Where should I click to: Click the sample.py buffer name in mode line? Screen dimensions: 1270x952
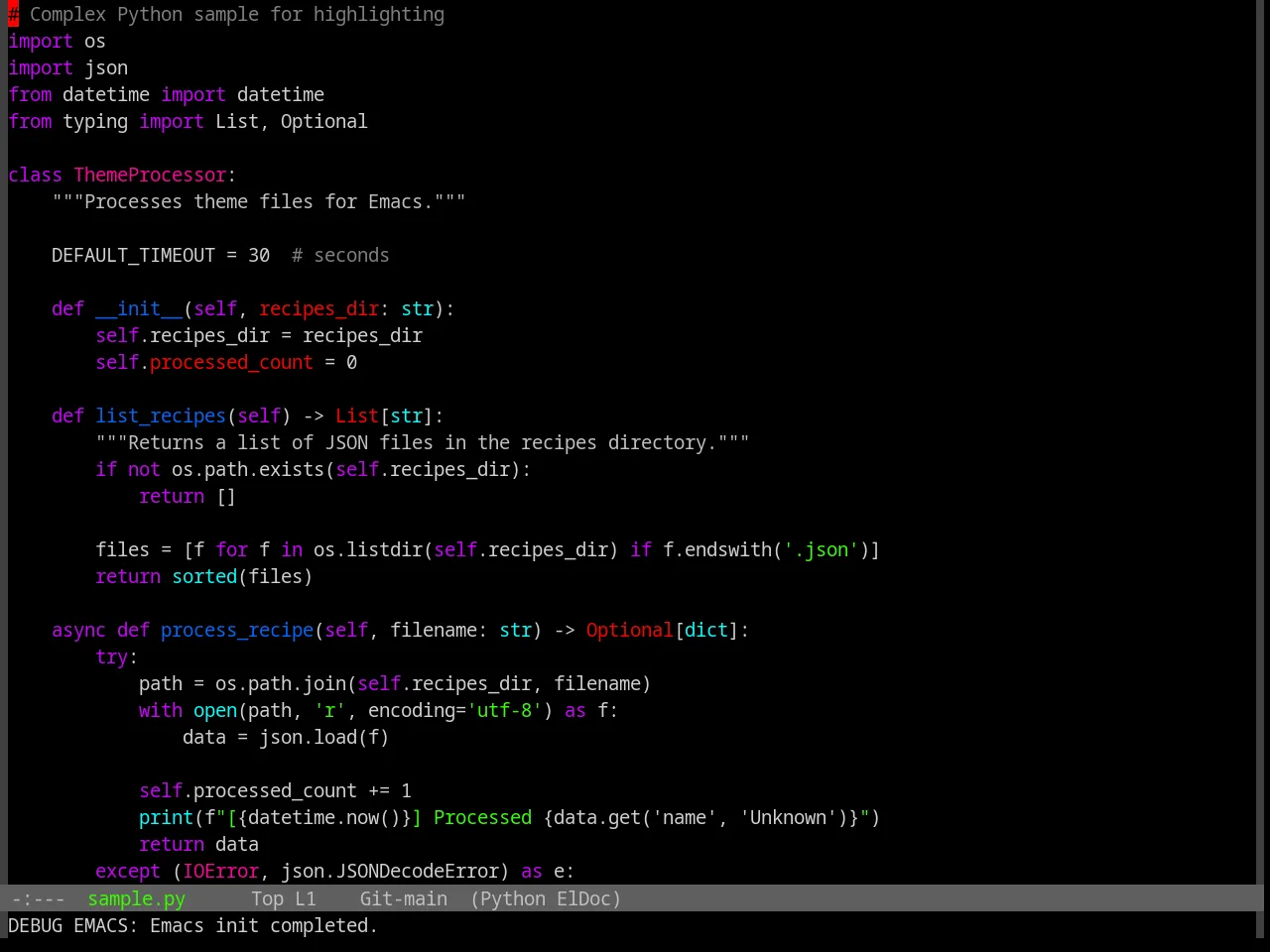coord(136,898)
